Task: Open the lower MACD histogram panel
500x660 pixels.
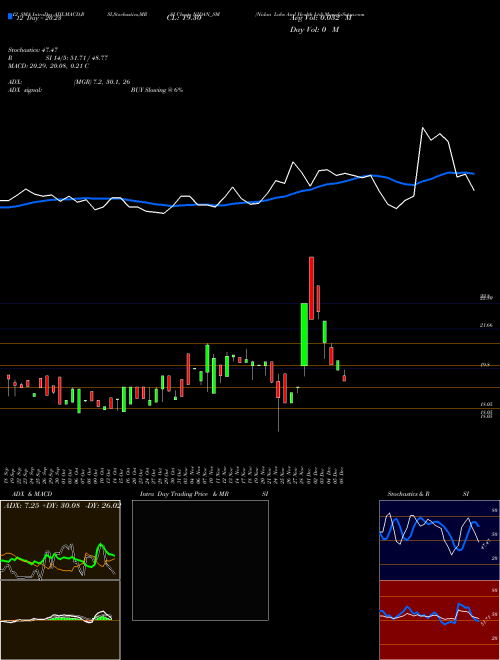Action: [60, 620]
